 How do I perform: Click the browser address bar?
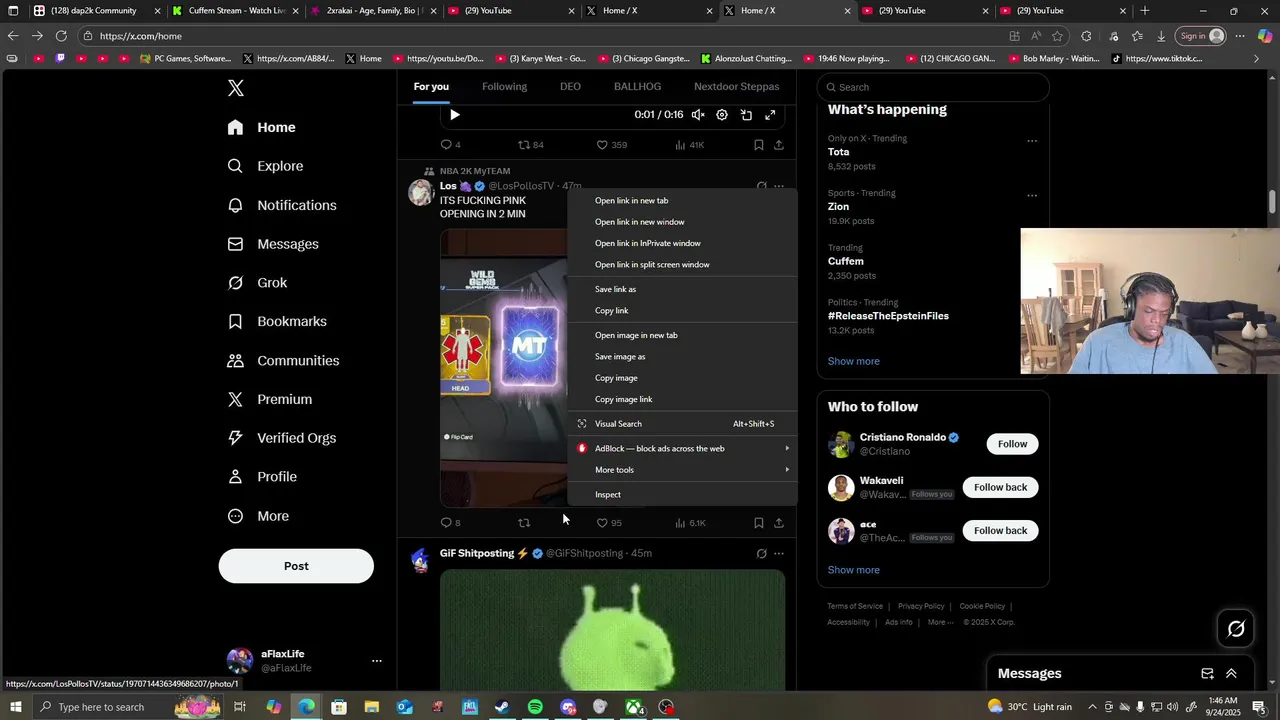(540, 36)
